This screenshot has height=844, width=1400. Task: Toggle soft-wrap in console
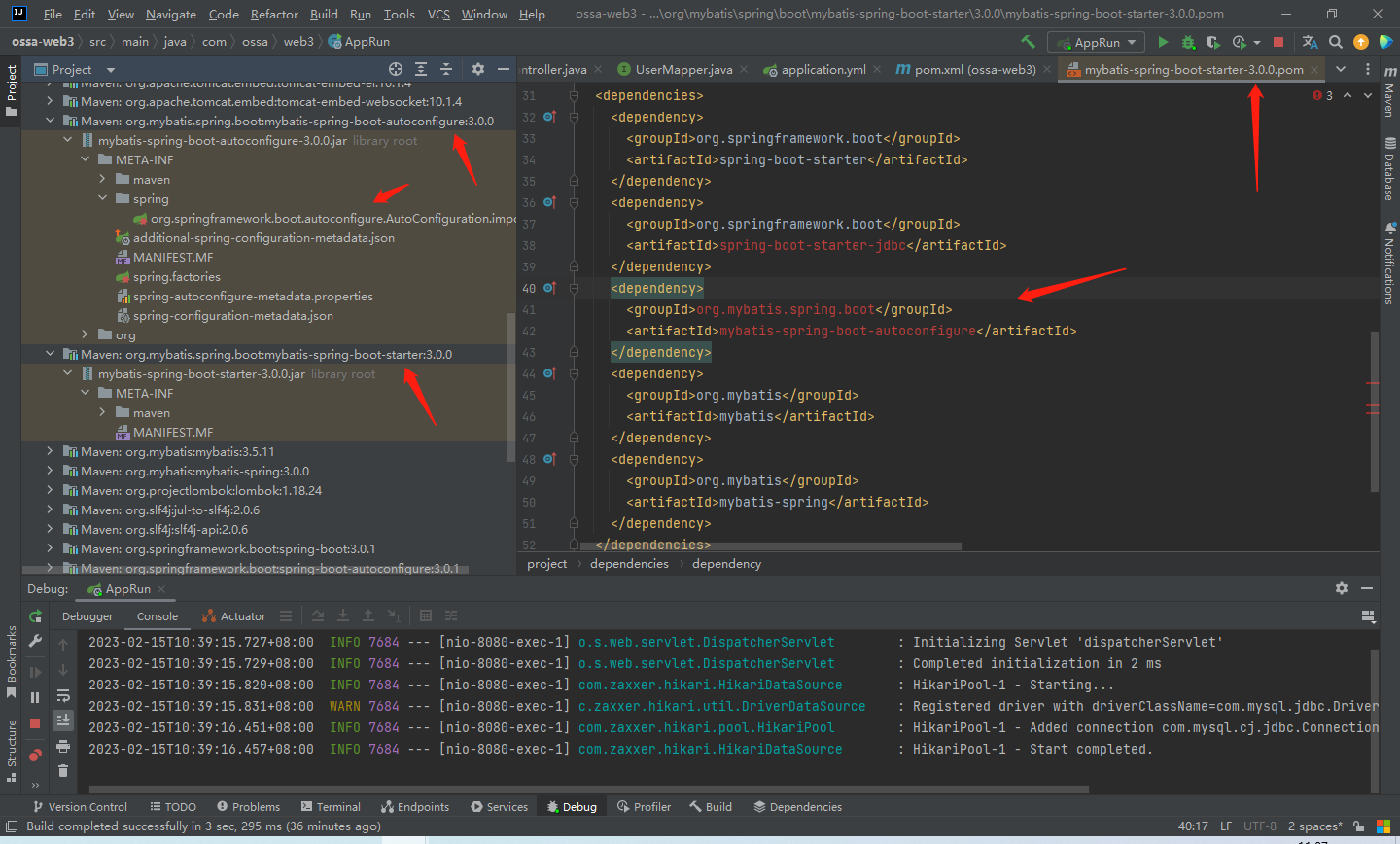click(x=63, y=695)
